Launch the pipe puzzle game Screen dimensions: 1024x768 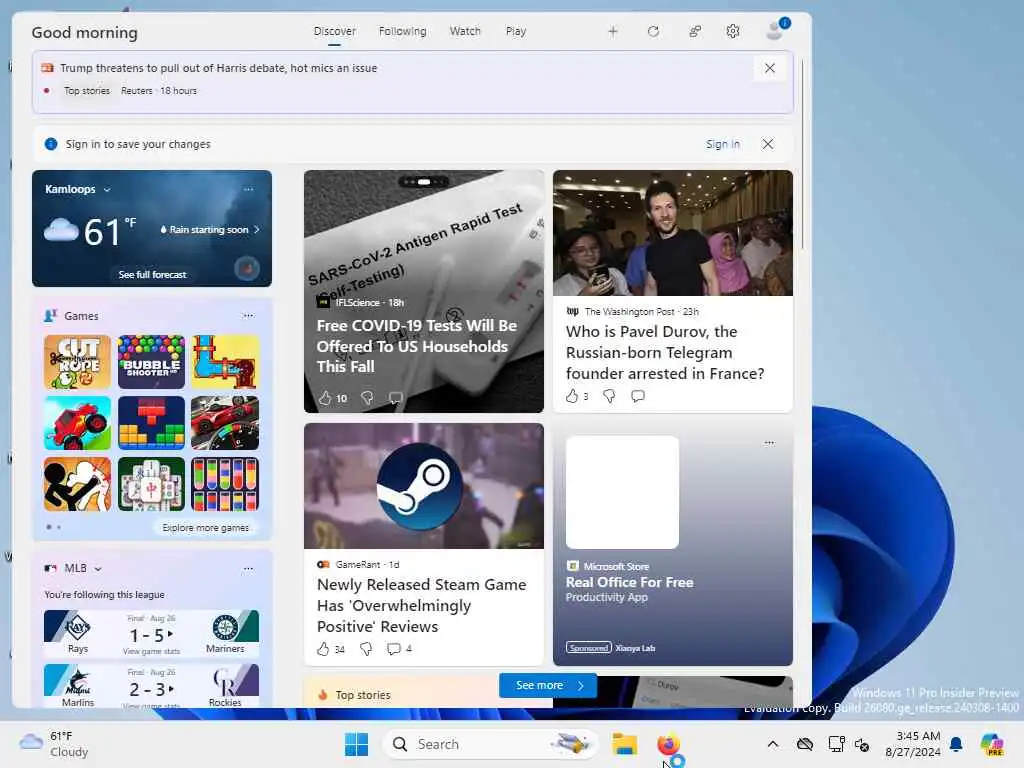[225, 362]
